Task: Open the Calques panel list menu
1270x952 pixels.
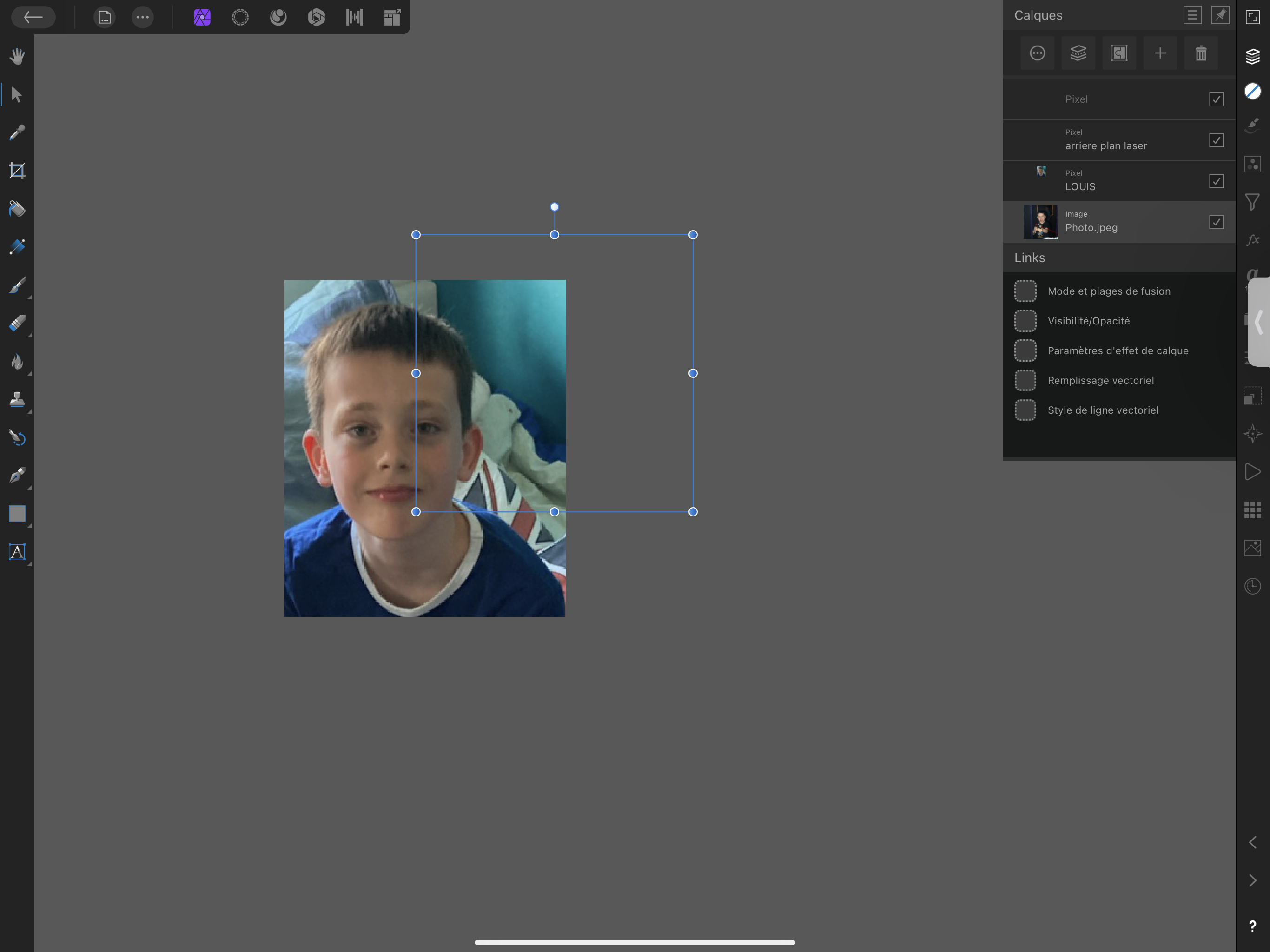Action: tap(1192, 15)
